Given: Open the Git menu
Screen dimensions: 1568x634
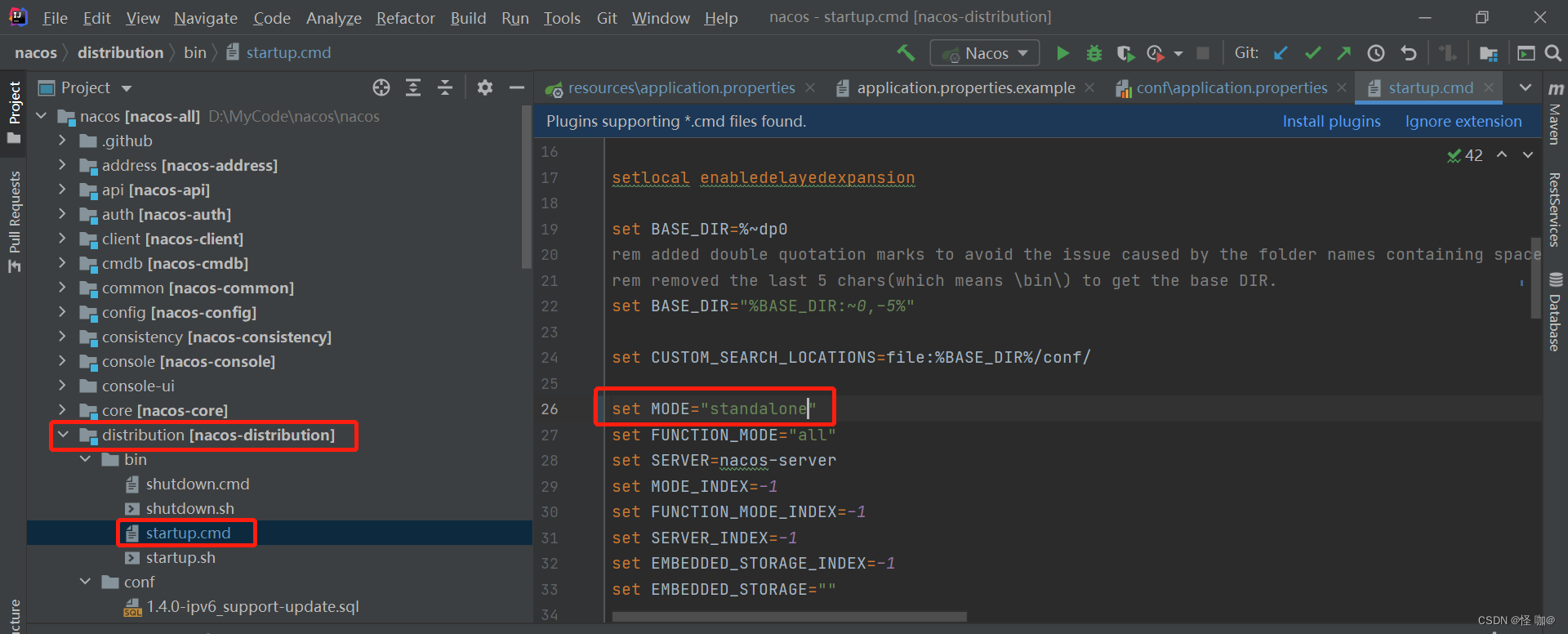Looking at the screenshot, I should (x=607, y=18).
